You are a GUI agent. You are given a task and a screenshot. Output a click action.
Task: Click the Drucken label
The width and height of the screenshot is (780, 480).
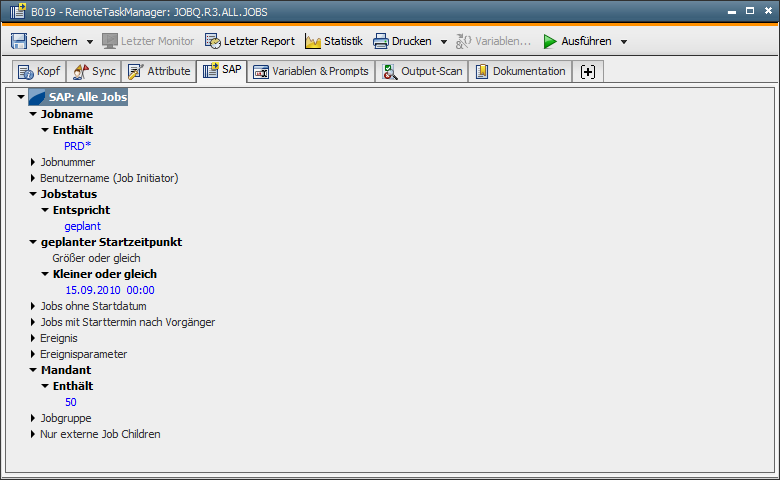[x=411, y=41]
